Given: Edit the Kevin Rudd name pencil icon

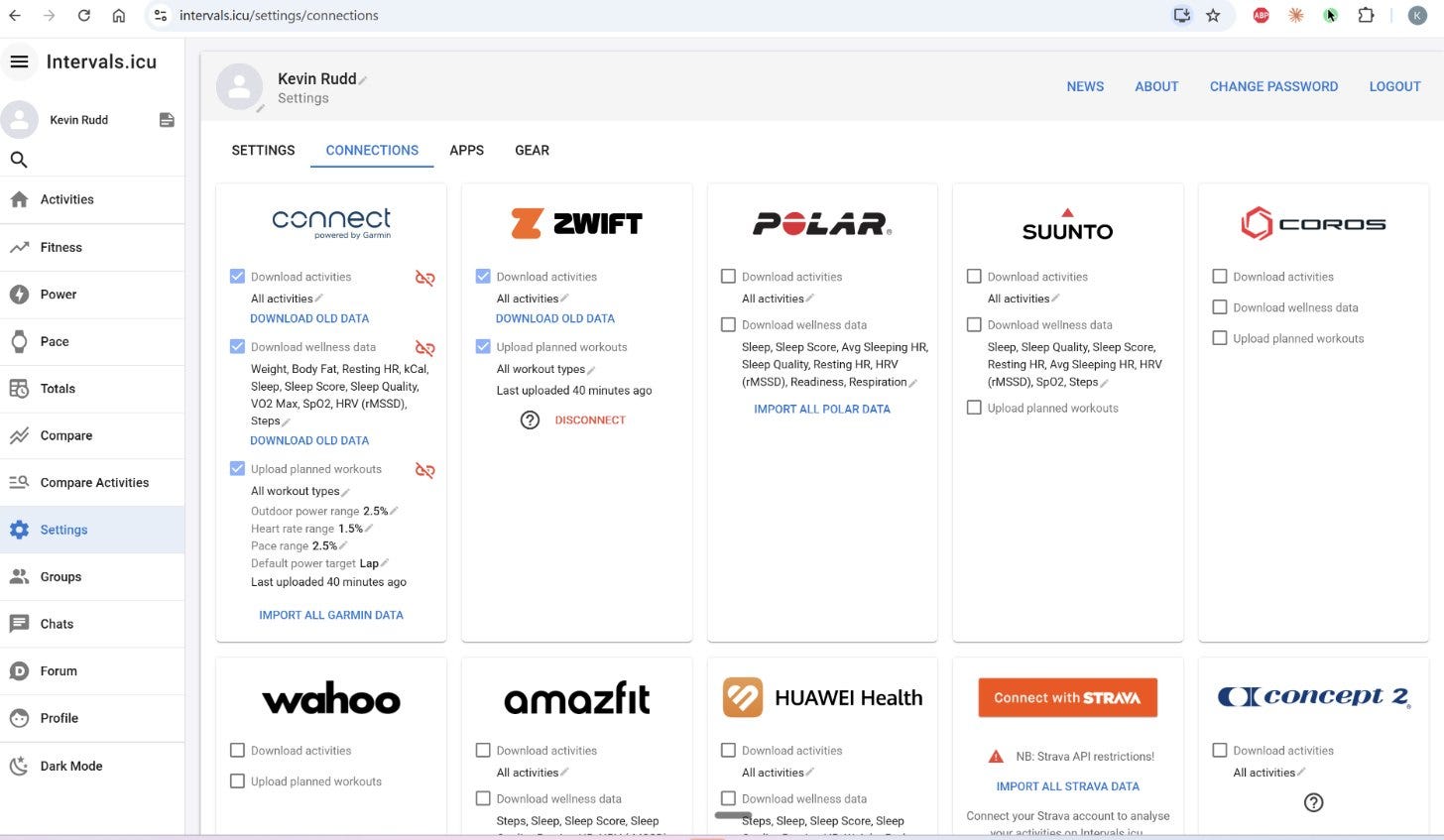Looking at the screenshot, I should tap(363, 80).
